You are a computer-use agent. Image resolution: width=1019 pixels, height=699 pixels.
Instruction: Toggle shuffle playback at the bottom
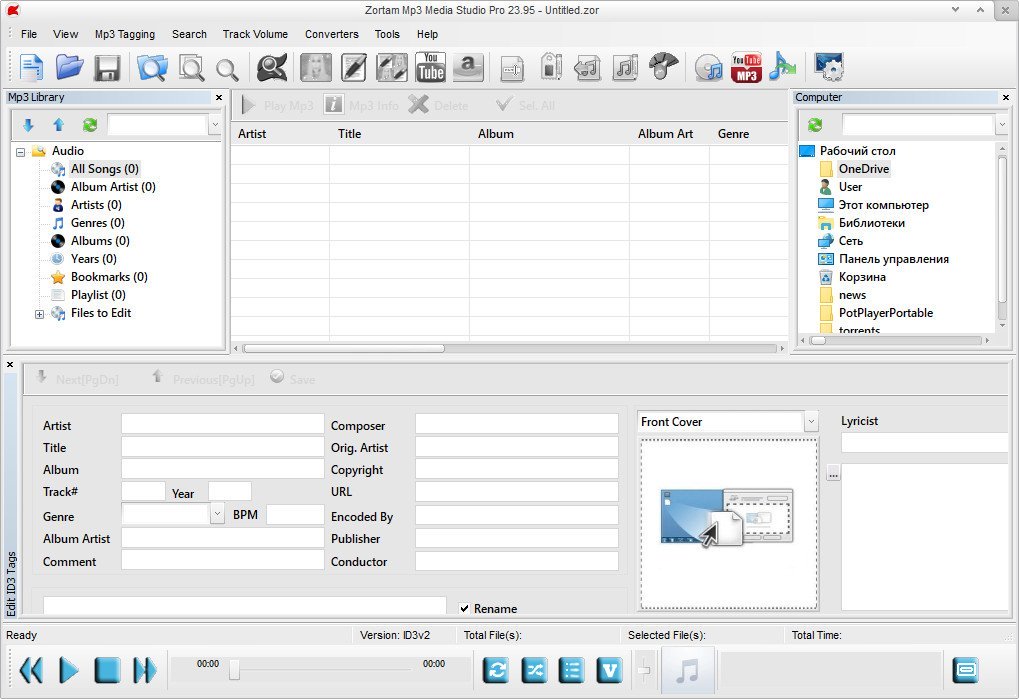click(534, 670)
